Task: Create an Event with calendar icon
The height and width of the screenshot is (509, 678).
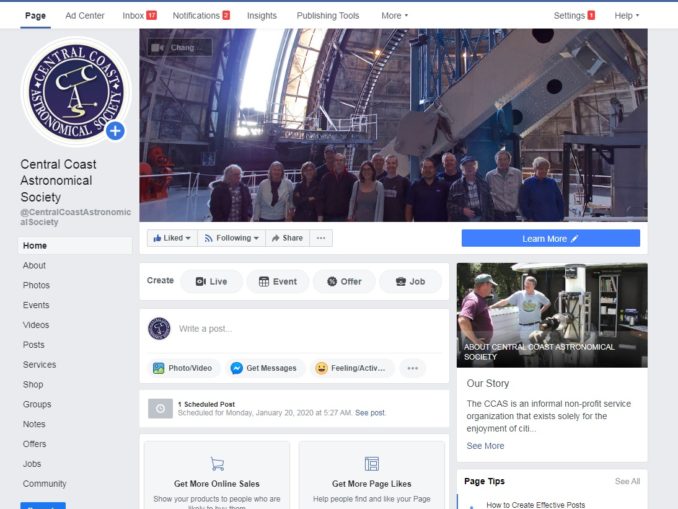Action: pos(278,282)
